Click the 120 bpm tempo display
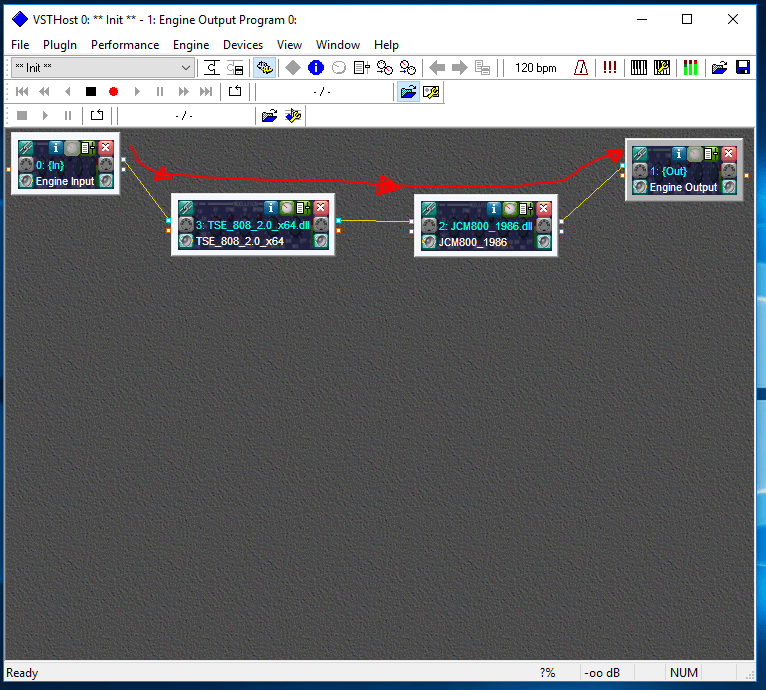 click(x=535, y=67)
